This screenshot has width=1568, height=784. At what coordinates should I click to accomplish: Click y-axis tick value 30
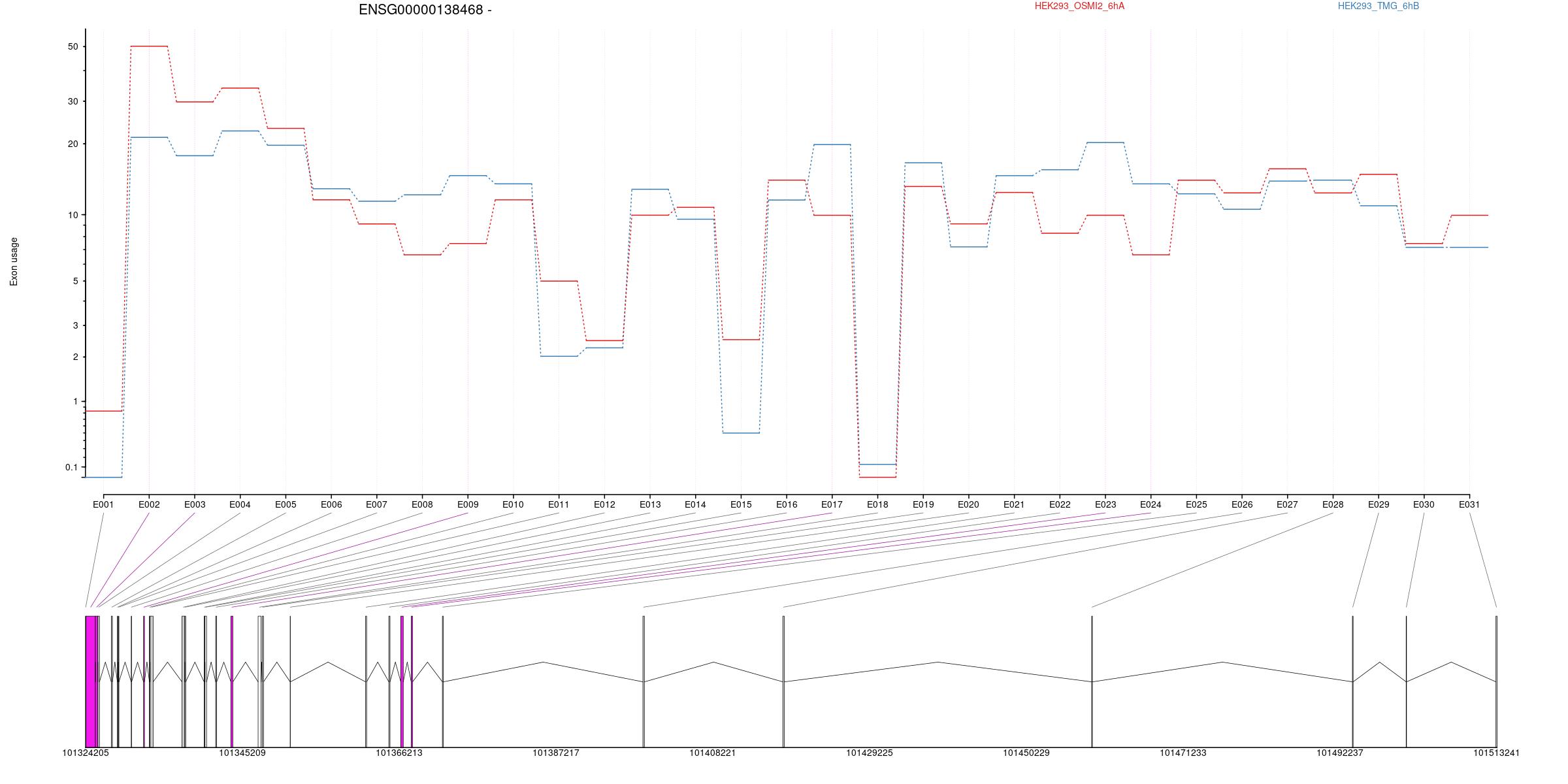tap(73, 101)
